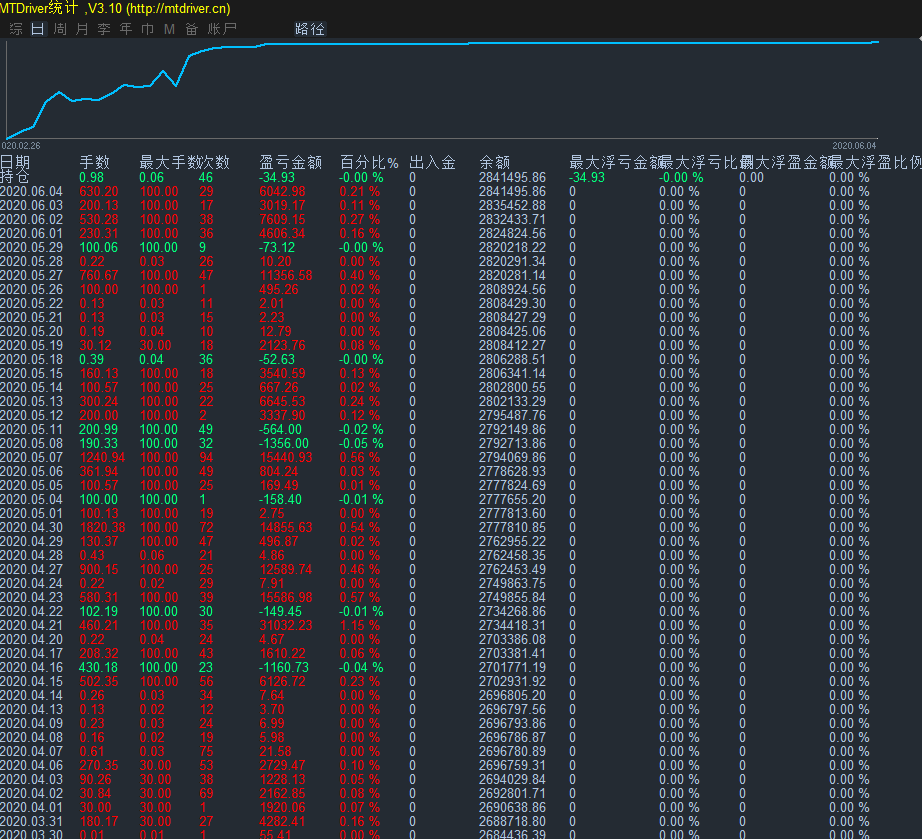Viewport: 922px width, 839px height.
Task: Click profit value 11356.58
Action: (286, 276)
